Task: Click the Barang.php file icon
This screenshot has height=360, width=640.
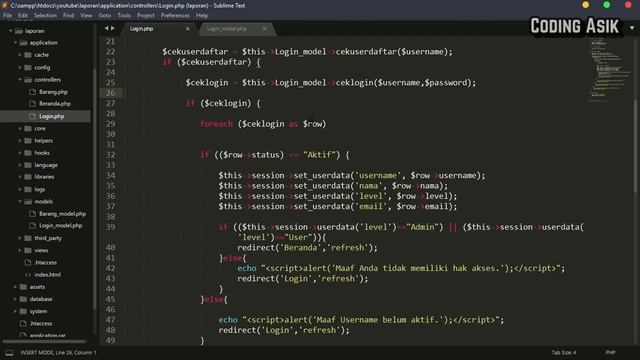Action: [33, 92]
